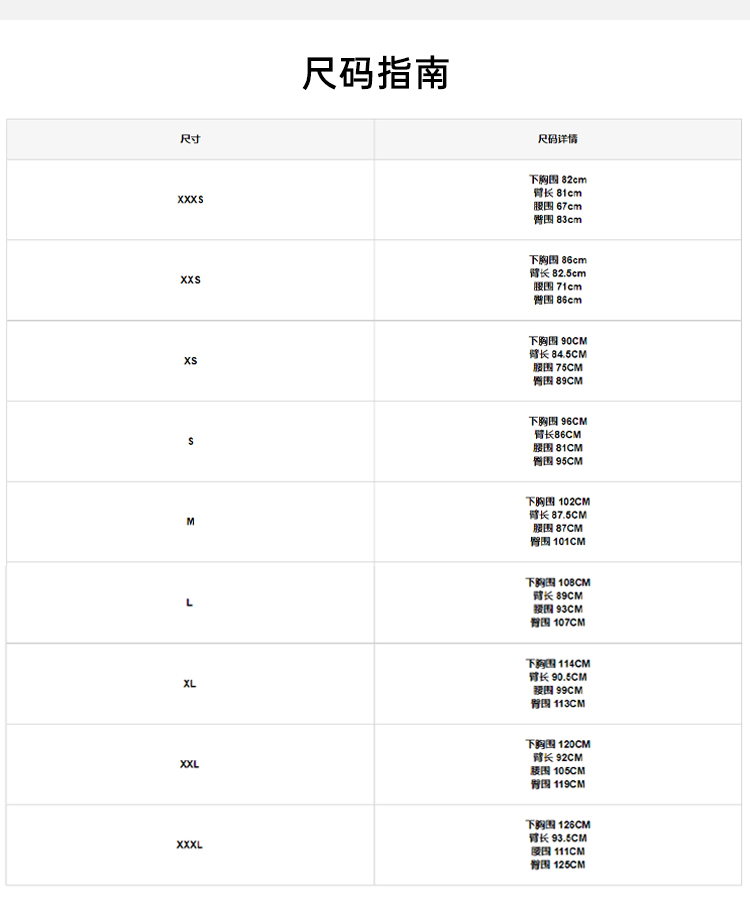Select the XXL size cell
The width and height of the screenshot is (750, 922).
[x=190, y=764]
